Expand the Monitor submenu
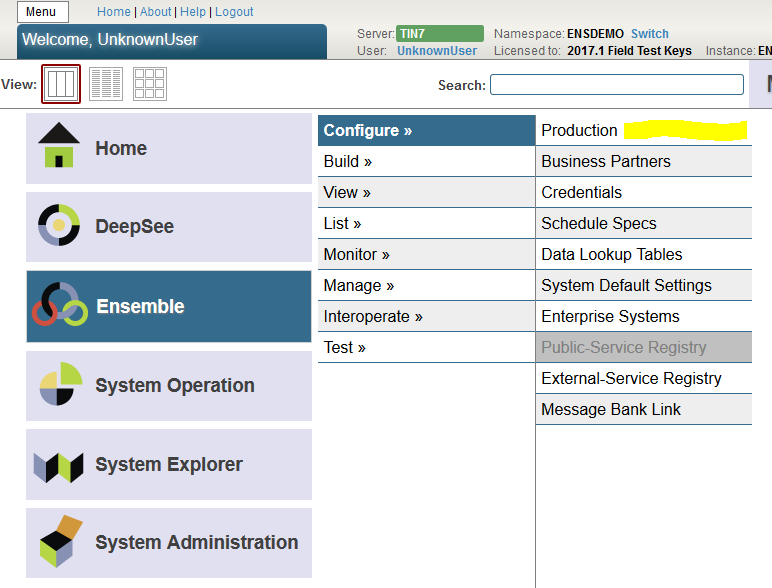Viewport: 772px width, 588px height. tap(426, 255)
